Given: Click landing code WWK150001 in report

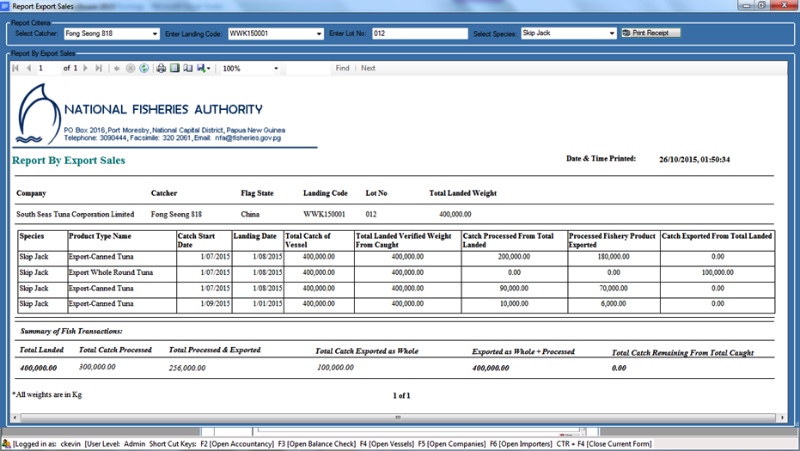Looking at the screenshot, I should click(x=324, y=214).
